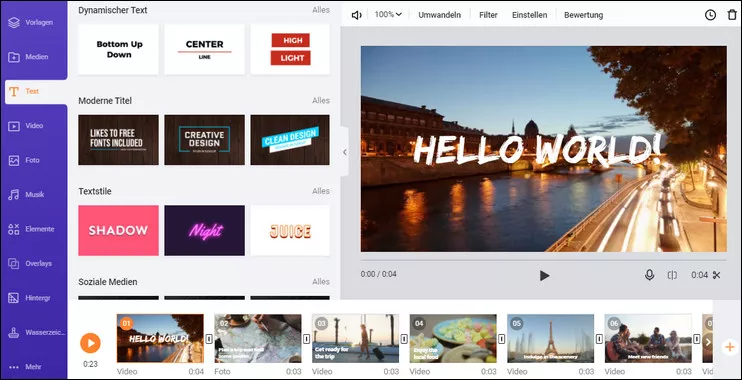
Task: Click transition between clips 05 and 06
Action: (x=600, y=339)
